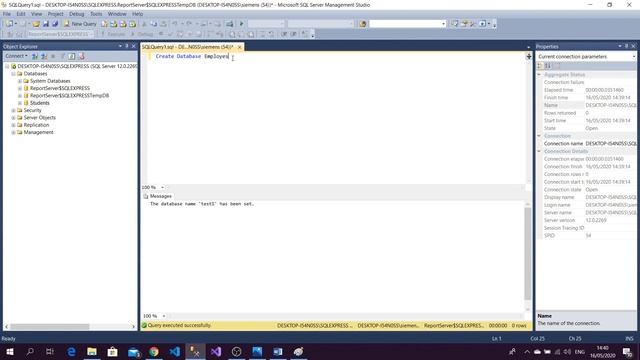Click the Start debugging green arrow icon
Image resolution: width=640 pixels, height=360 pixels.
241,24
